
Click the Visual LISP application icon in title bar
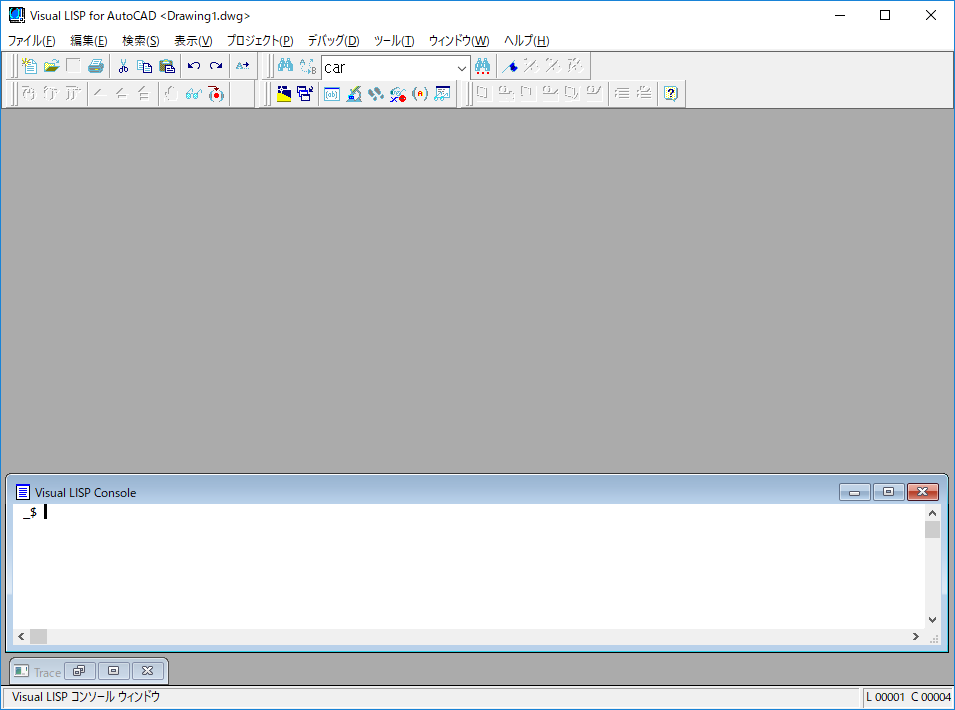coord(17,15)
